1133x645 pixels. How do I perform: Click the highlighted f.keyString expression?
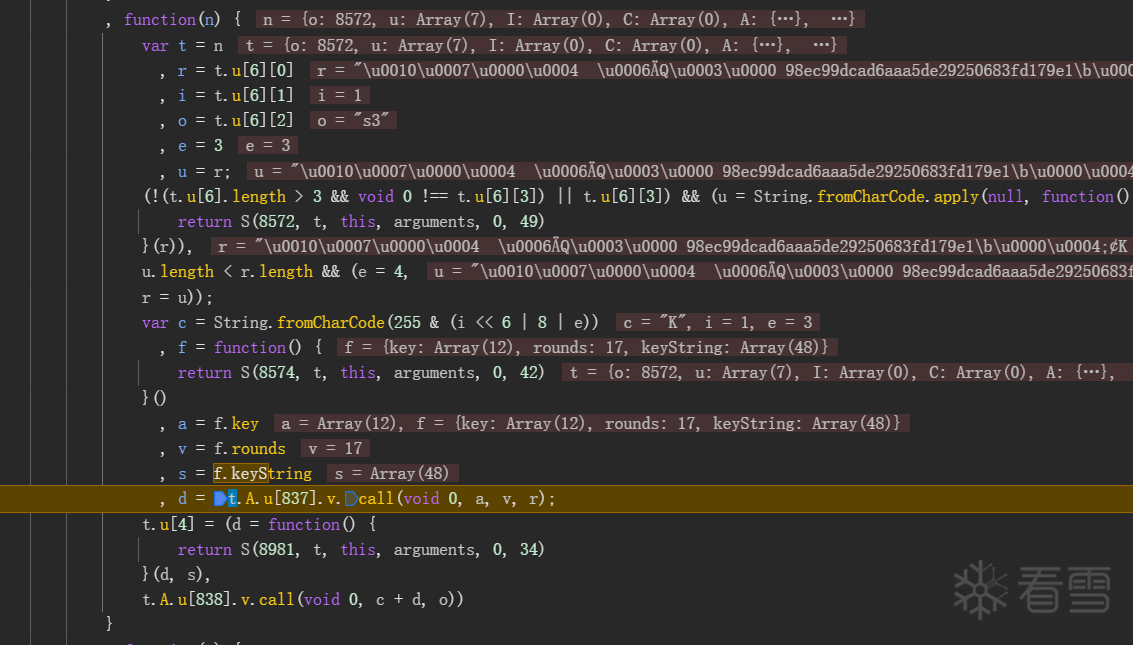point(262,473)
